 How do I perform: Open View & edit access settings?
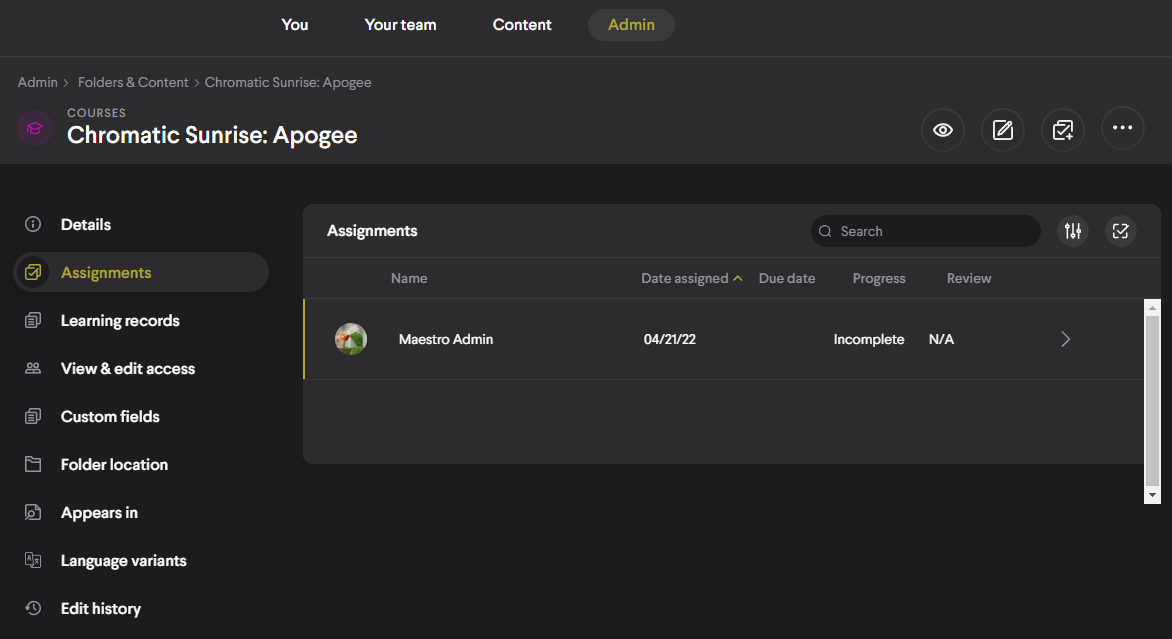coord(128,368)
